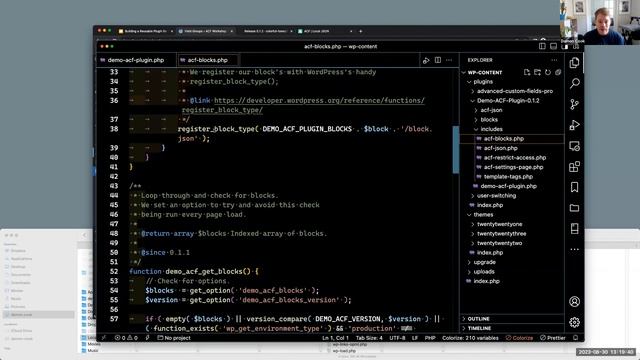Open Explorer views and more actions menu
Viewport: 640px width, 360px height.
[554, 60]
